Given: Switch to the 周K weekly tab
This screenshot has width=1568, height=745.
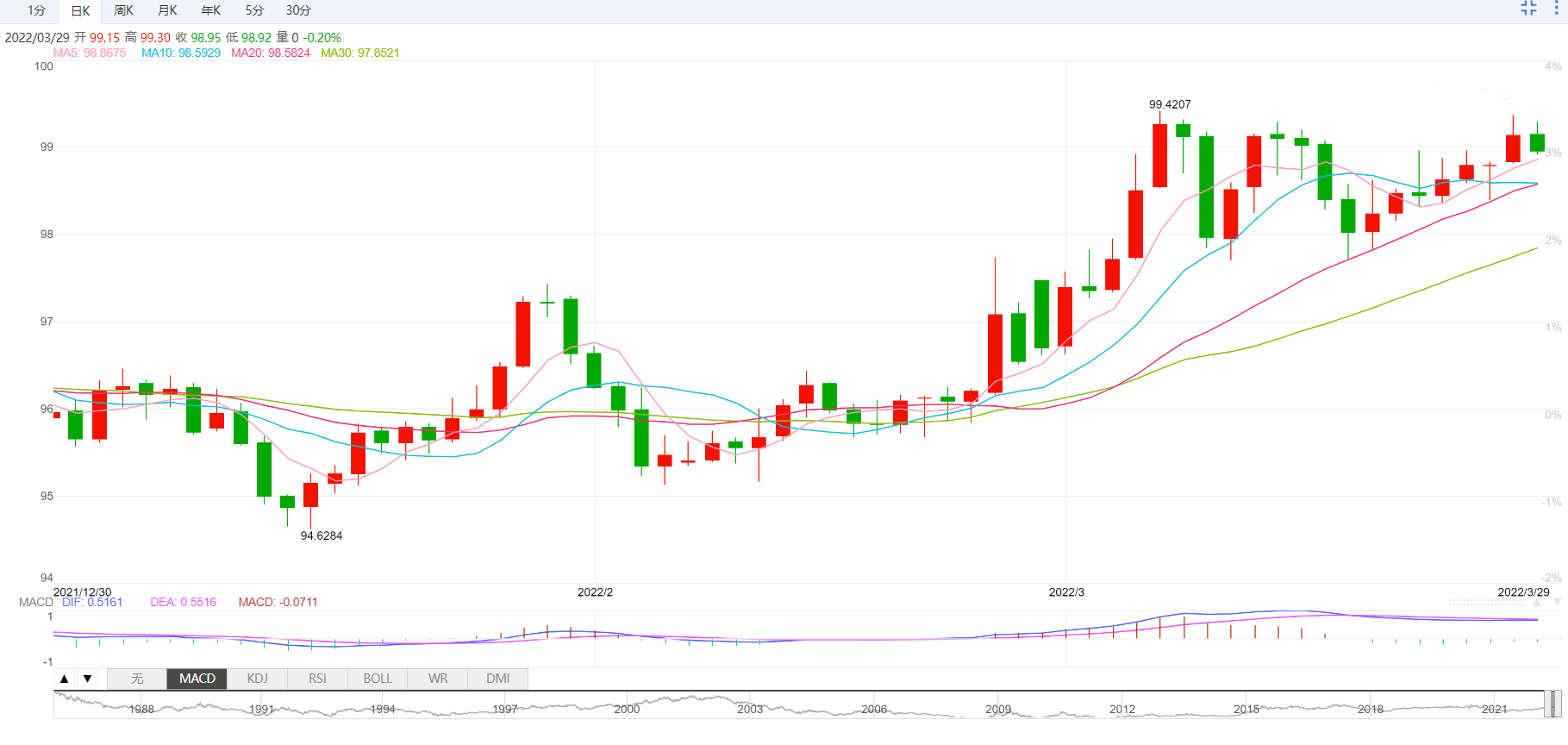Looking at the screenshot, I should coord(124,10).
